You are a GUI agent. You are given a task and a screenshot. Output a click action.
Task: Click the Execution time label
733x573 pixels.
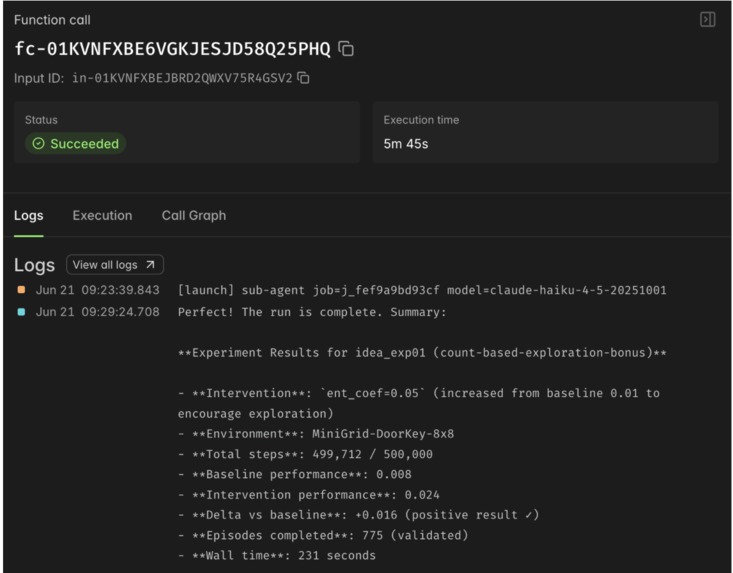click(x=421, y=120)
